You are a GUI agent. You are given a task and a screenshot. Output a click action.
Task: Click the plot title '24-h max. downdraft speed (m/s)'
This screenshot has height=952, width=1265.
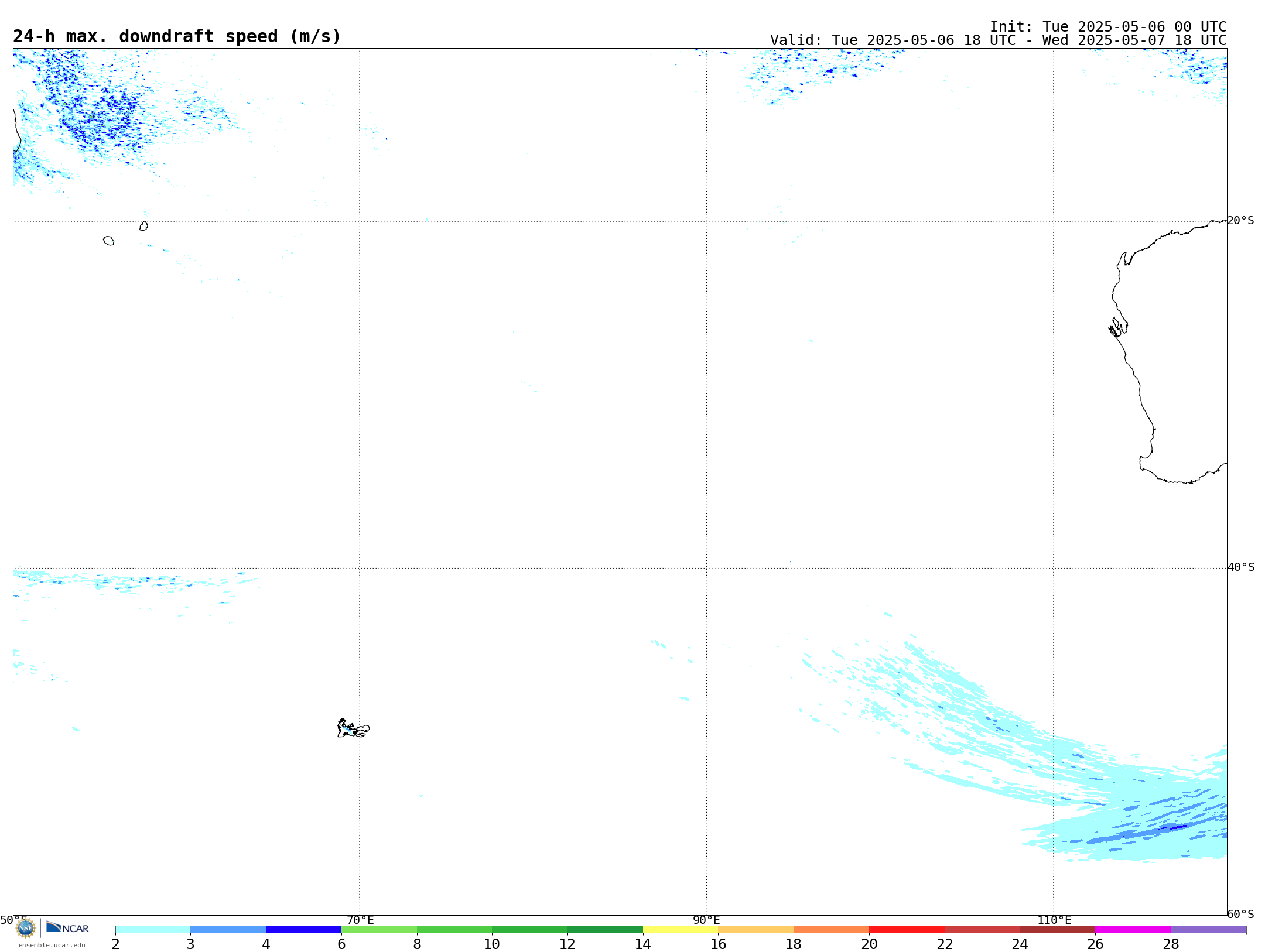(177, 36)
